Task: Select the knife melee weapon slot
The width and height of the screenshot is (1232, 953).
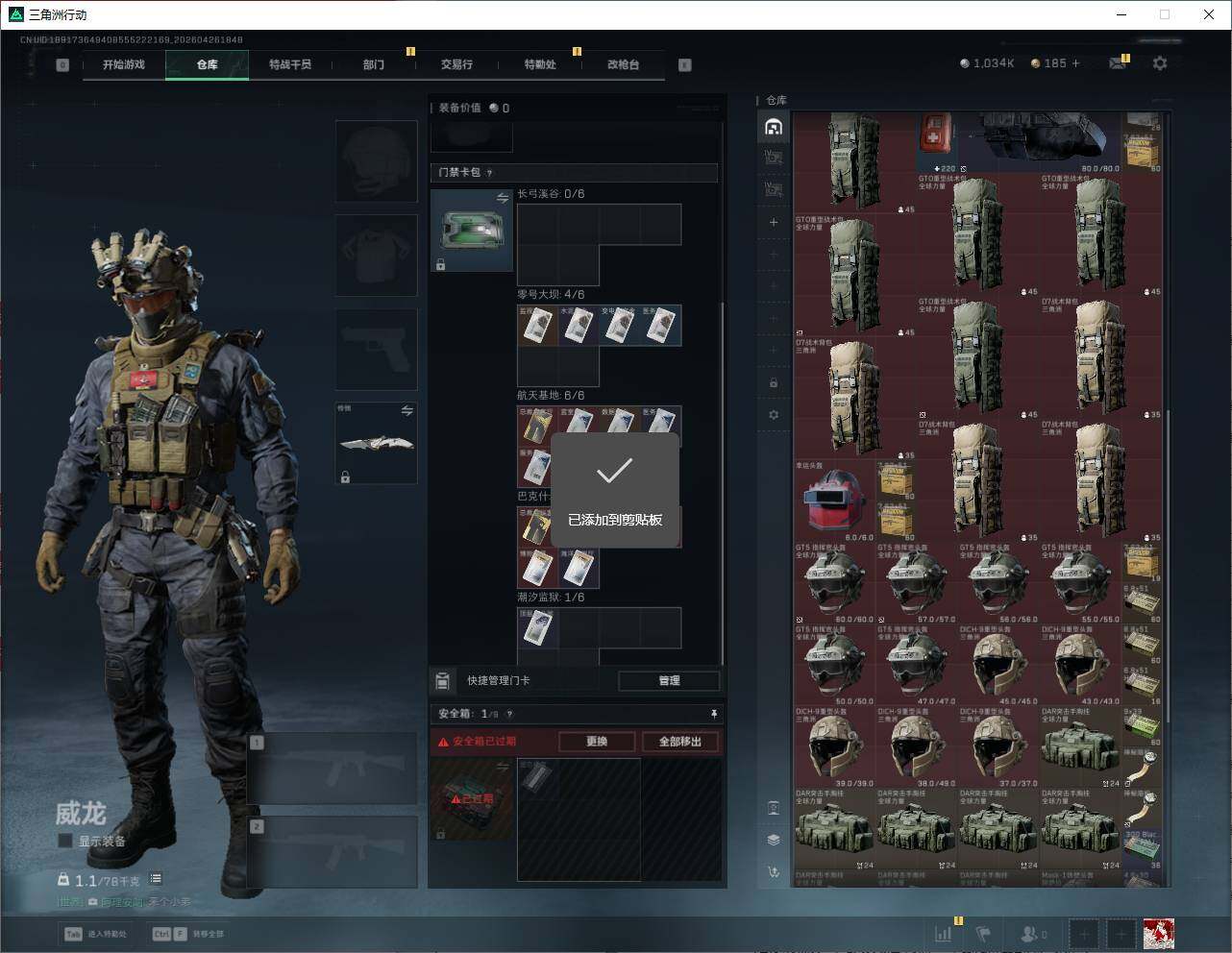Action: pyautogui.click(x=377, y=443)
